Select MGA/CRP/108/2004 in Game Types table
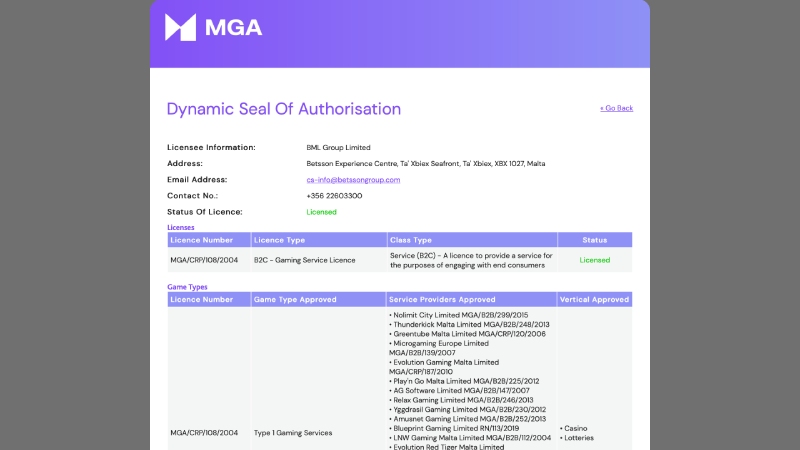800x450 pixels. pos(204,433)
